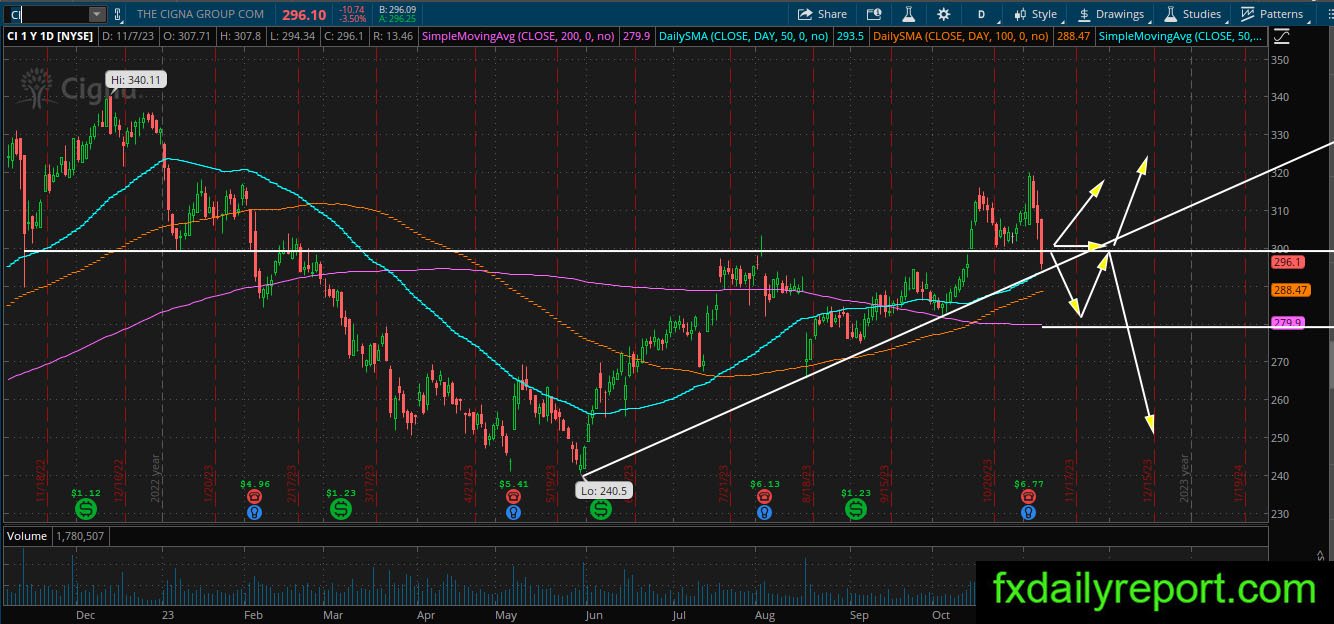This screenshot has height=624, width=1334.
Task: Click the $1.23 dividend icon in March
Action: 341,510
